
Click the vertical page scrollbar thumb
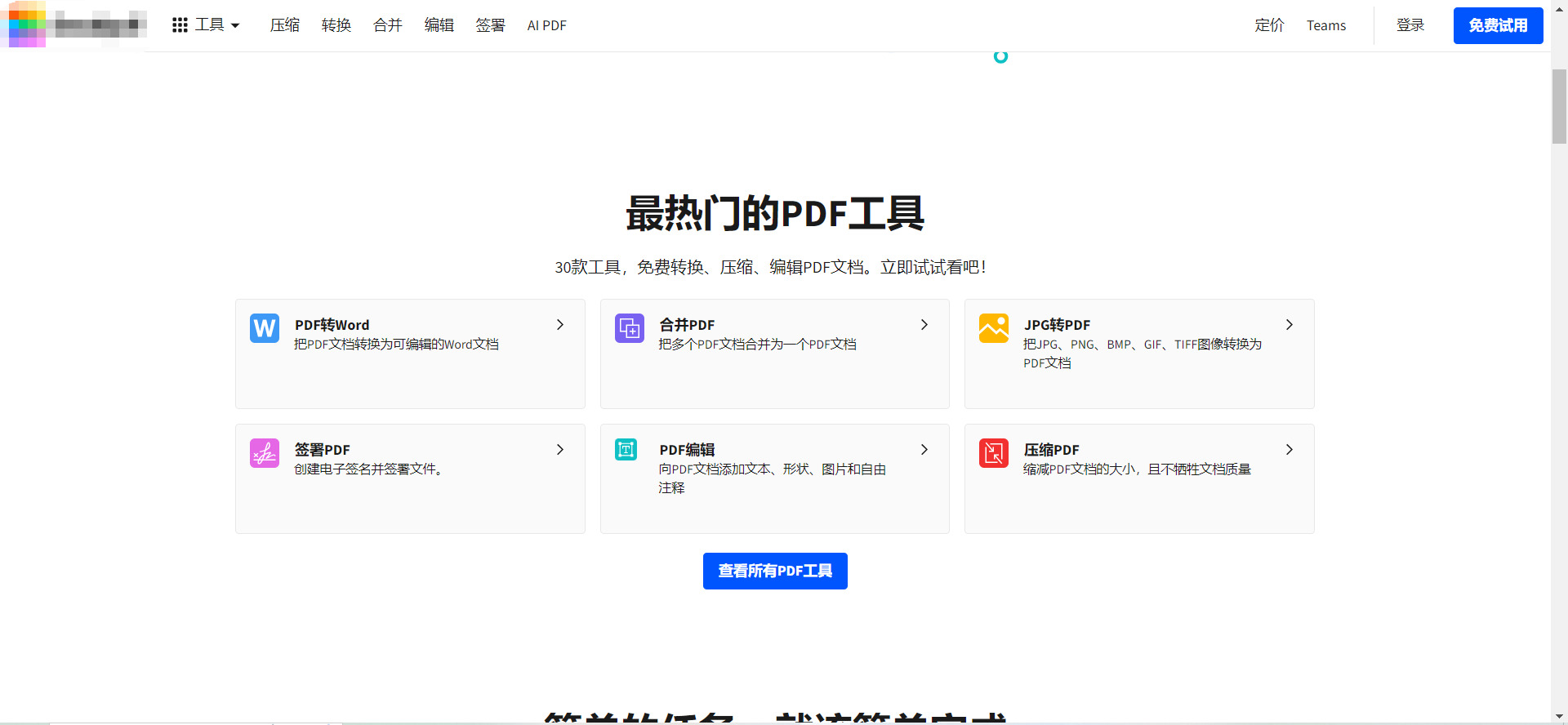(x=1559, y=106)
